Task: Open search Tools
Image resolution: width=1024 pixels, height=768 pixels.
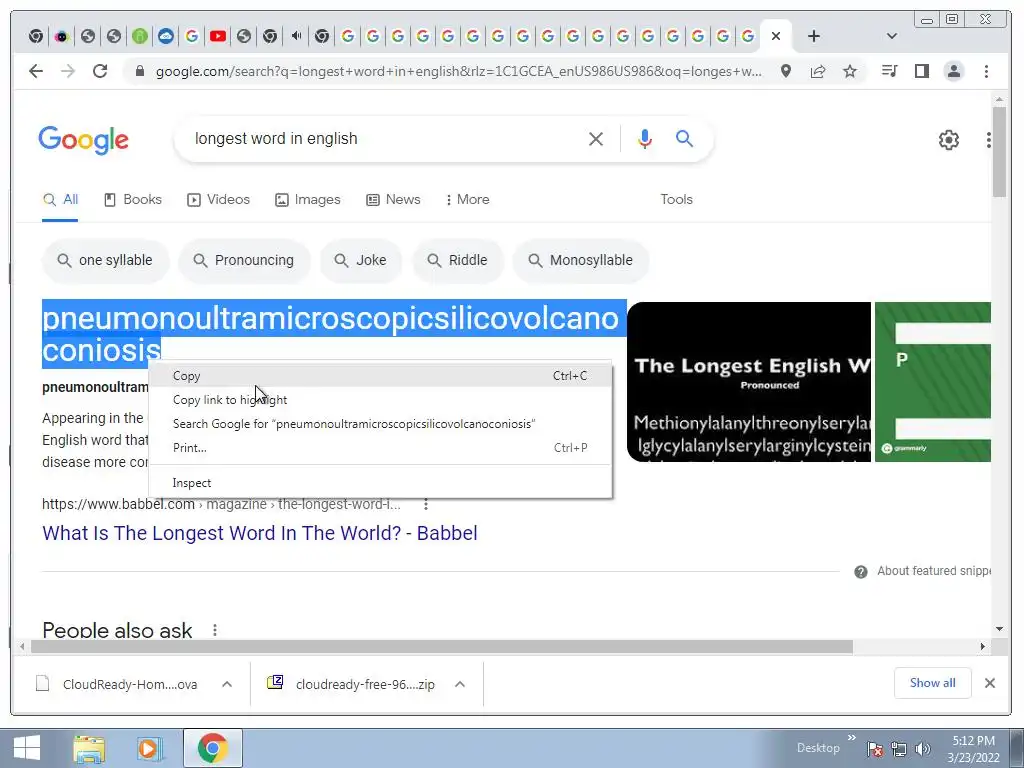Action: point(676,199)
